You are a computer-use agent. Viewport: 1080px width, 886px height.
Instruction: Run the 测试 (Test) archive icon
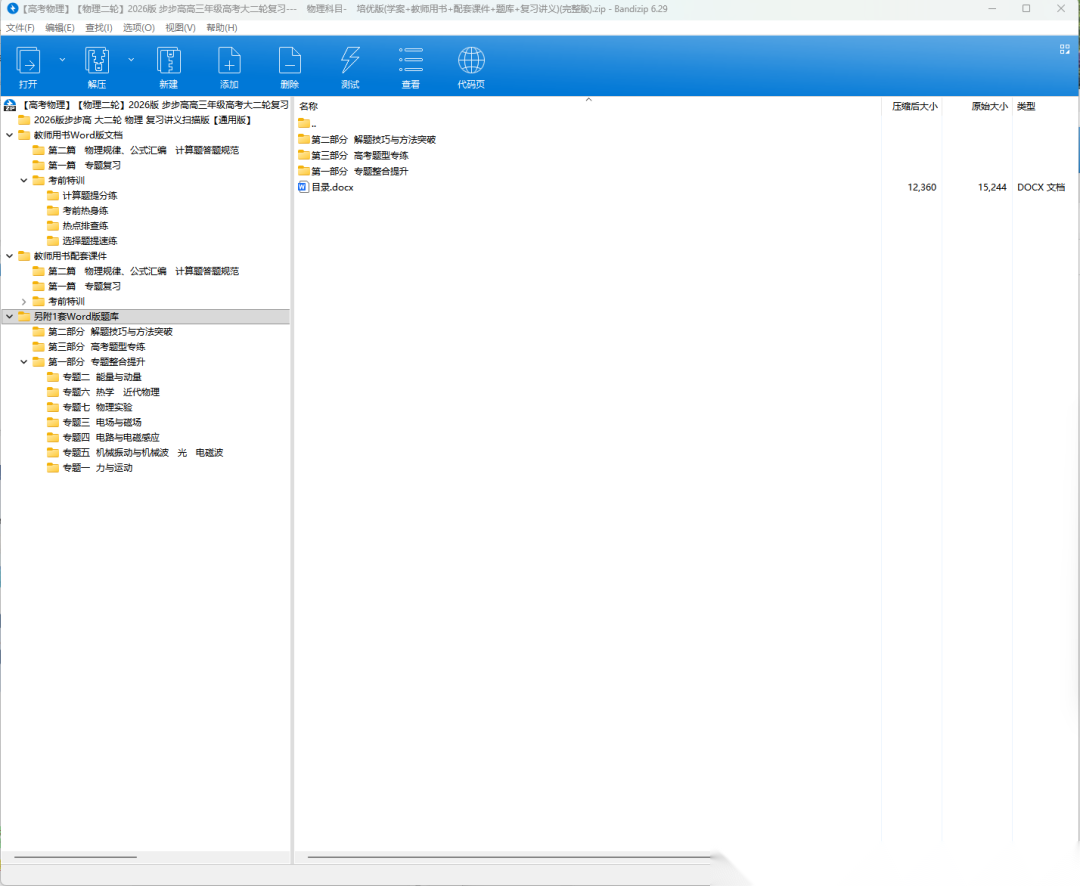pyautogui.click(x=350, y=62)
